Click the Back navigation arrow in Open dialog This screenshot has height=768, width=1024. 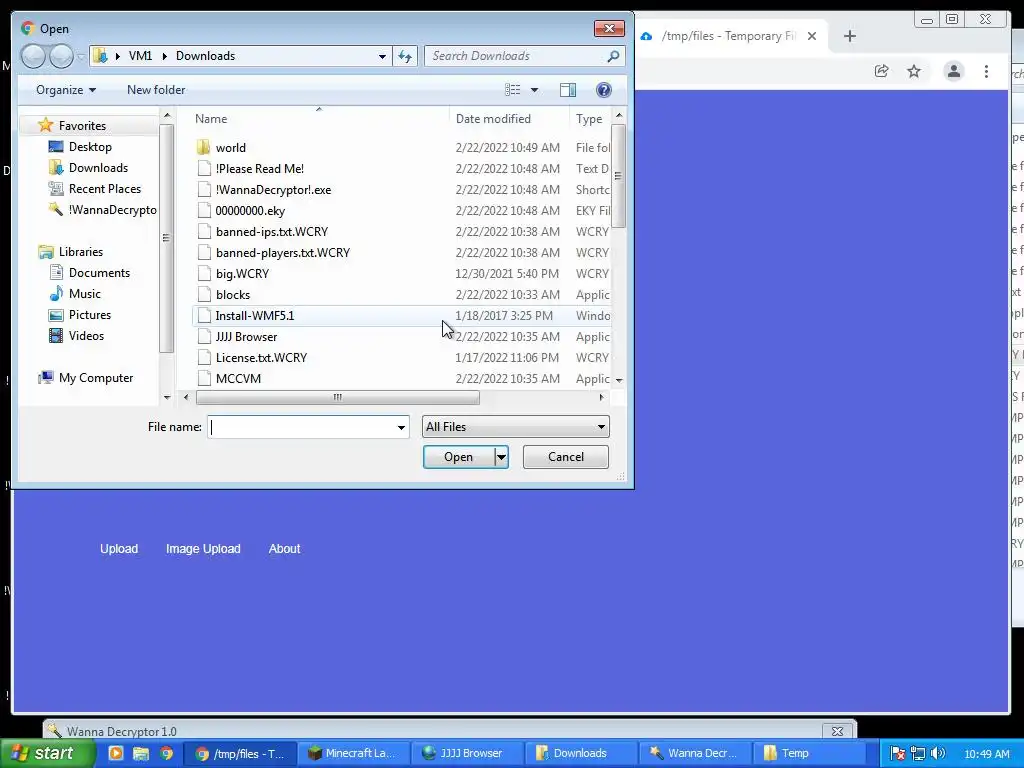tap(33, 56)
